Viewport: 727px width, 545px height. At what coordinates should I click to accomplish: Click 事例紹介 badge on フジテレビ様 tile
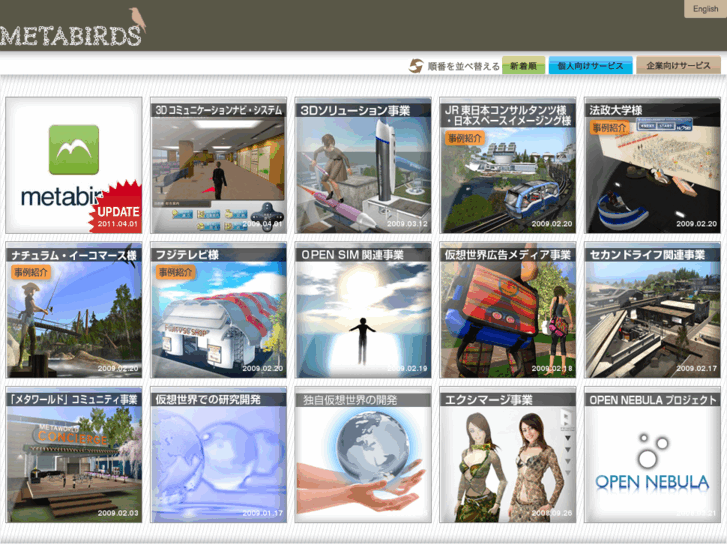[x=175, y=272]
